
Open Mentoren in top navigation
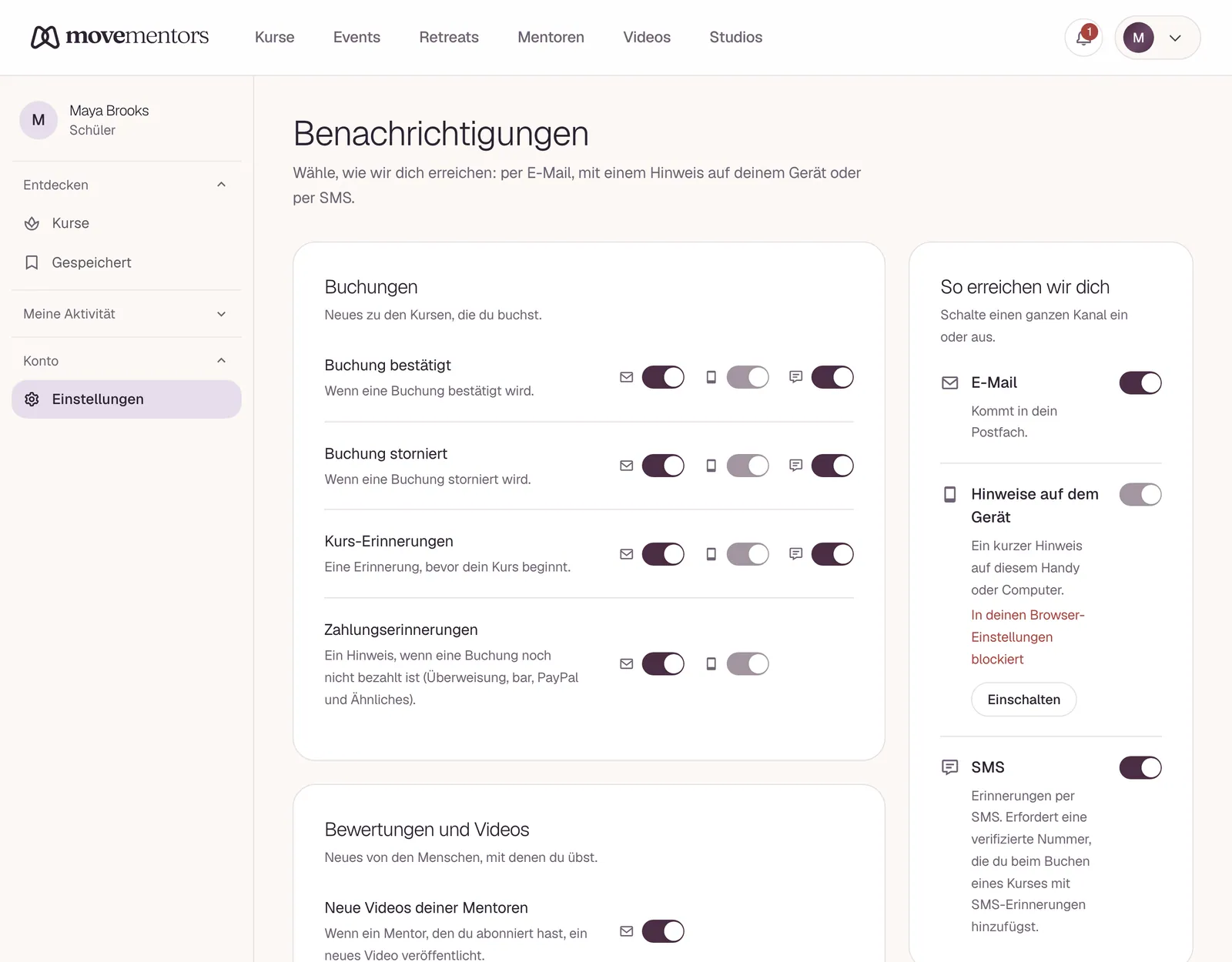(551, 37)
